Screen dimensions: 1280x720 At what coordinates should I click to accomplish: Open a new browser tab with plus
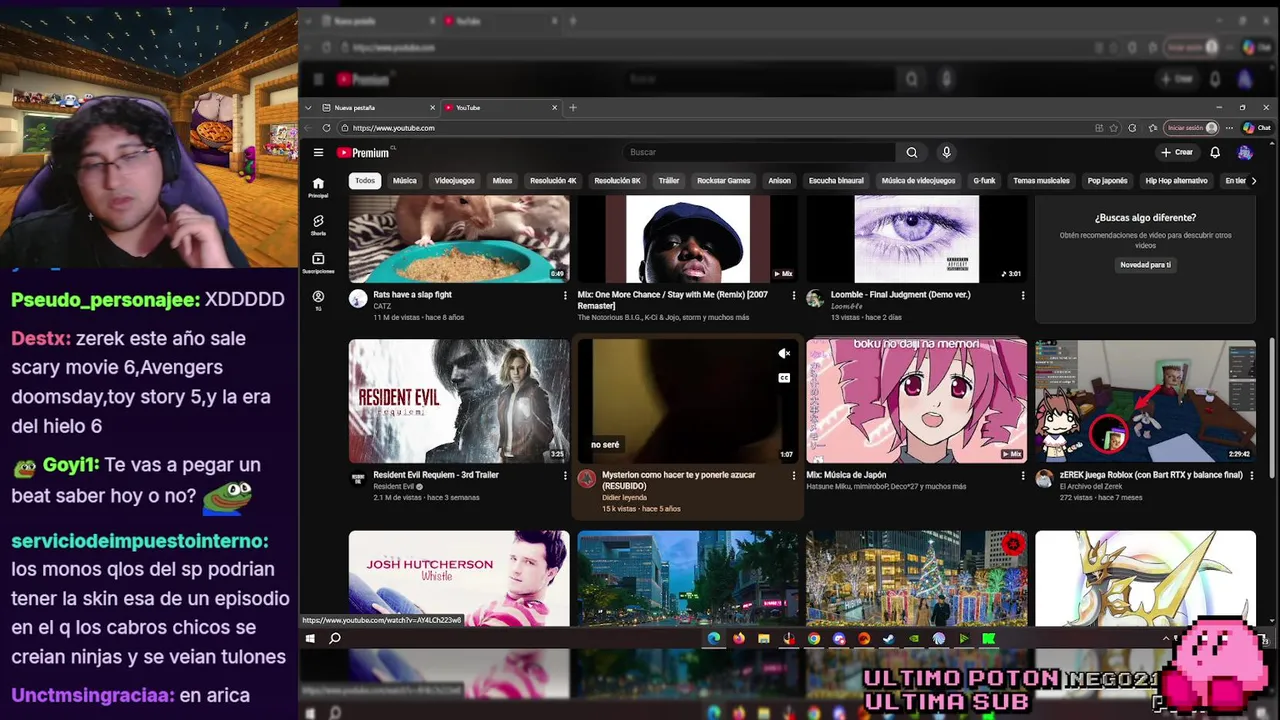573,107
